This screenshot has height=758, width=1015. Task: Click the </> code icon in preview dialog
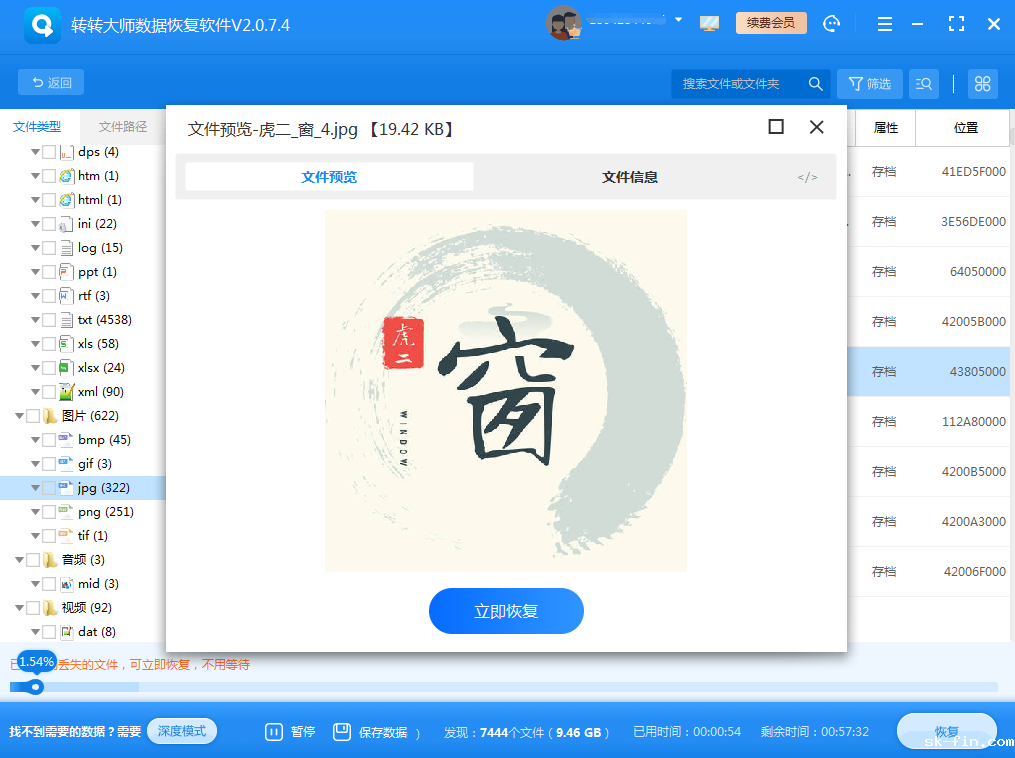pyautogui.click(x=807, y=176)
